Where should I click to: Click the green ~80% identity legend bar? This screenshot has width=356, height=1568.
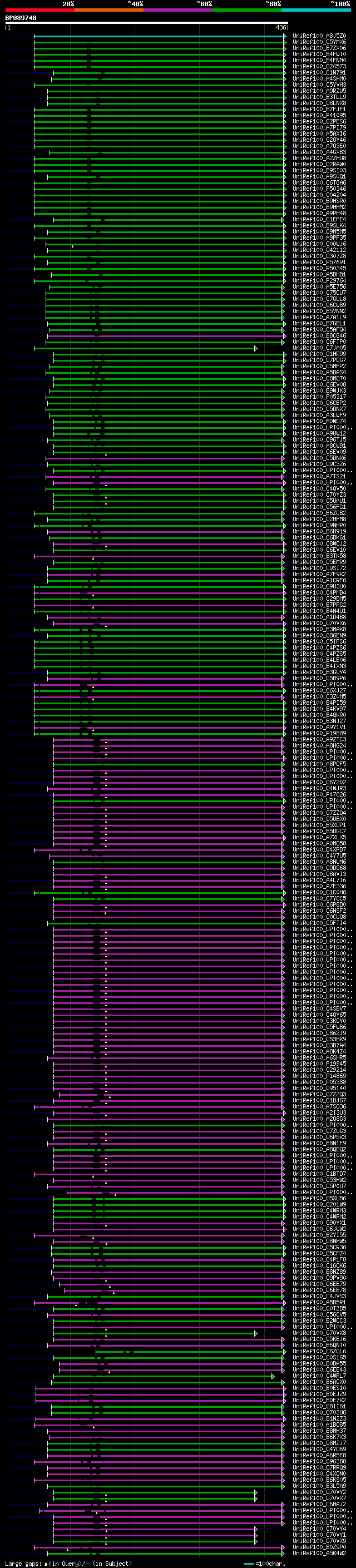pyautogui.click(x=247, y=10)
